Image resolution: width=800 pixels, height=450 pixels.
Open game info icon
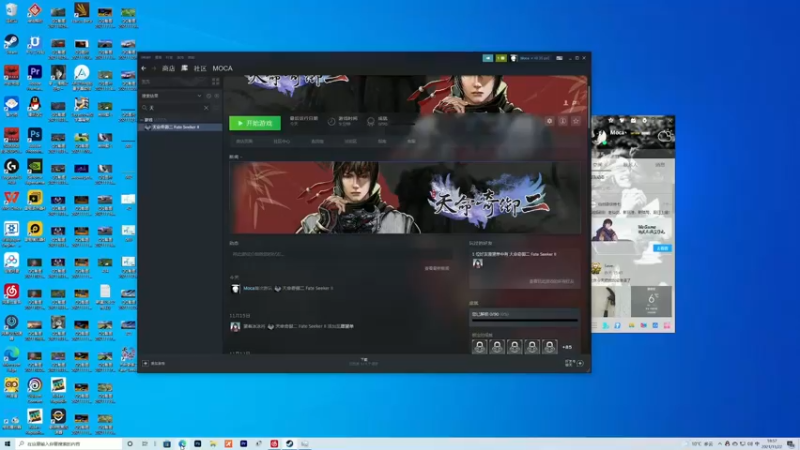pos(562,121)
